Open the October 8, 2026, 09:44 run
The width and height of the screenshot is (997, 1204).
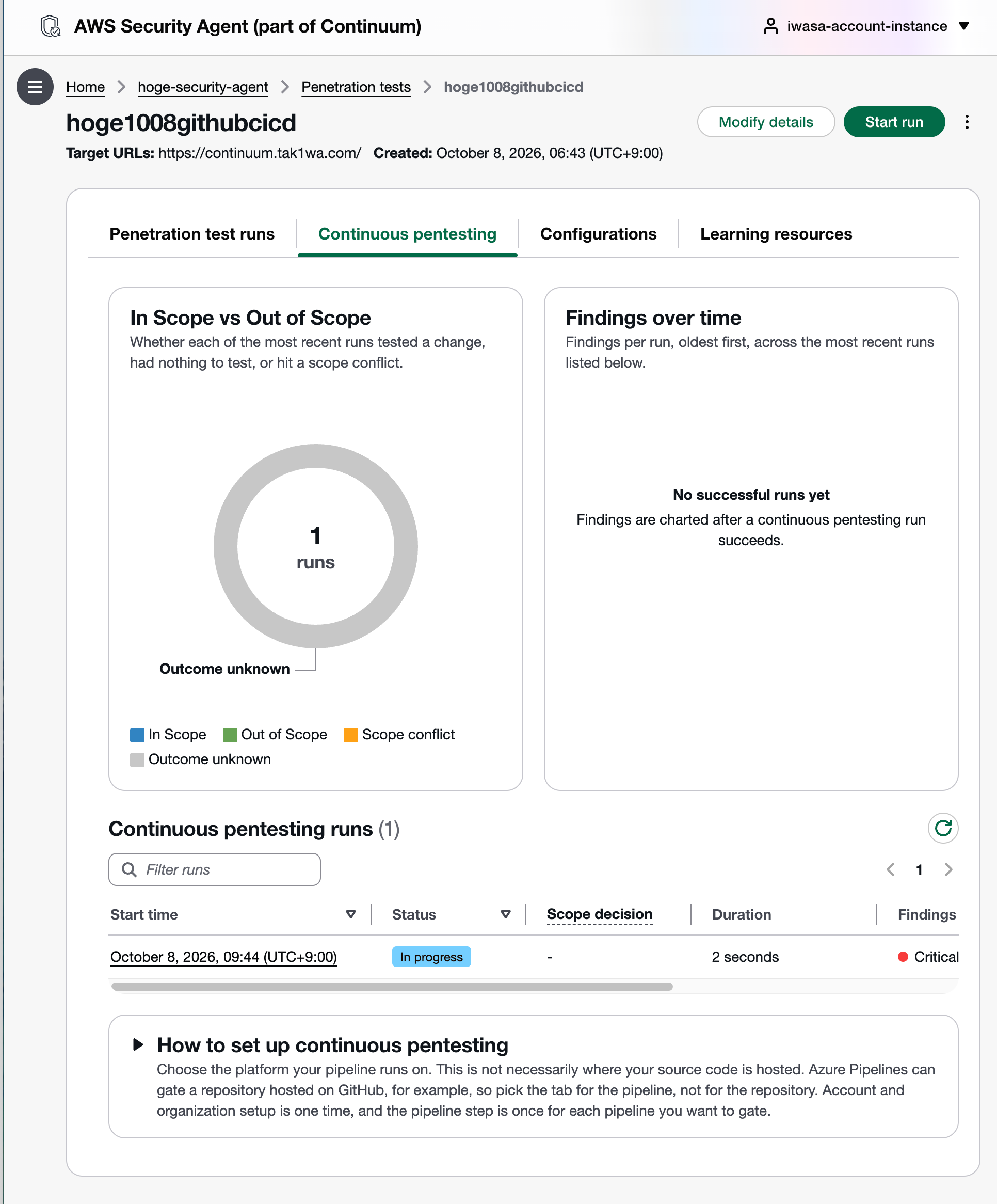point(223,956)
